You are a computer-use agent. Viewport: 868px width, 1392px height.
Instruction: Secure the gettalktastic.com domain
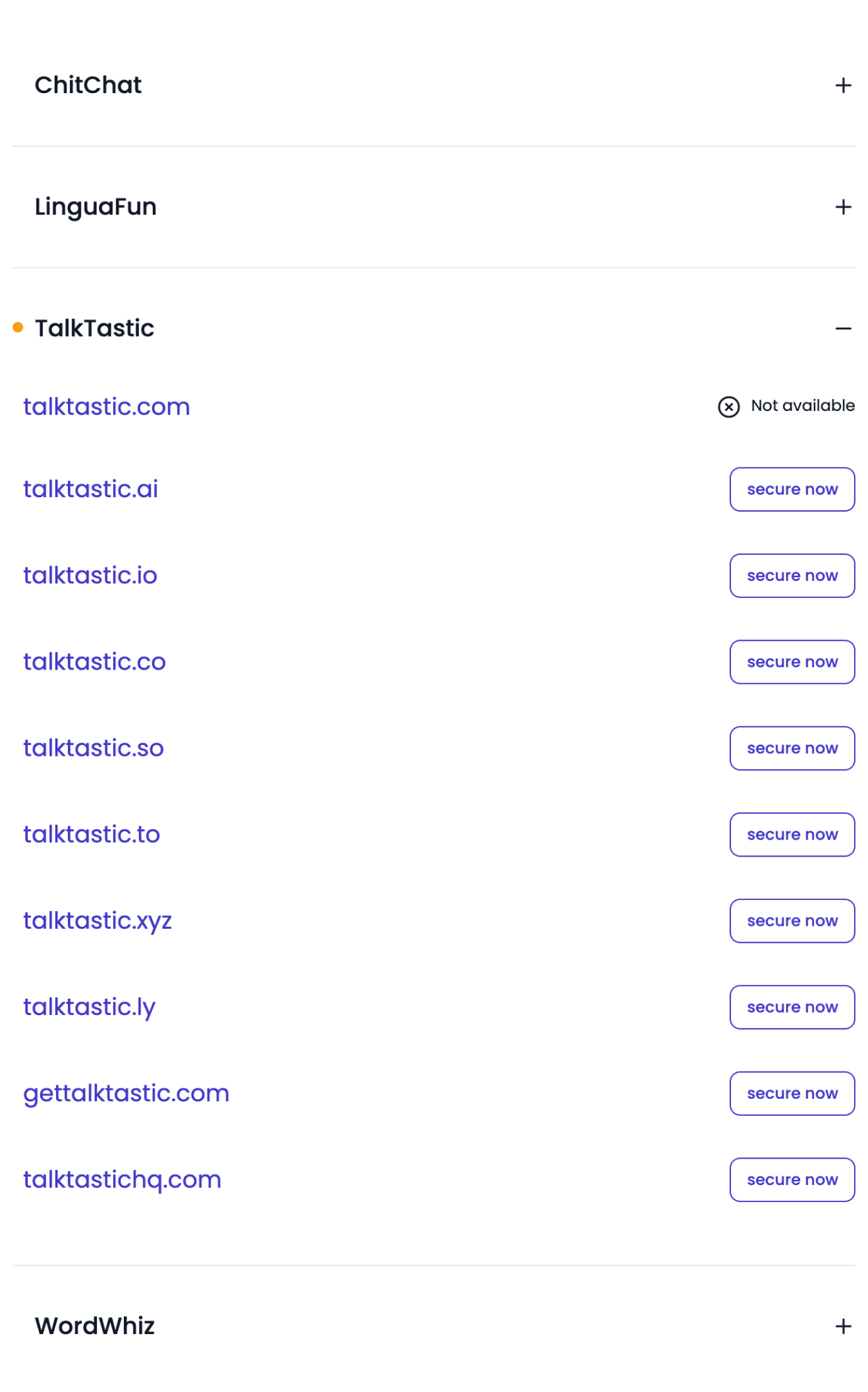point(792,1093)
